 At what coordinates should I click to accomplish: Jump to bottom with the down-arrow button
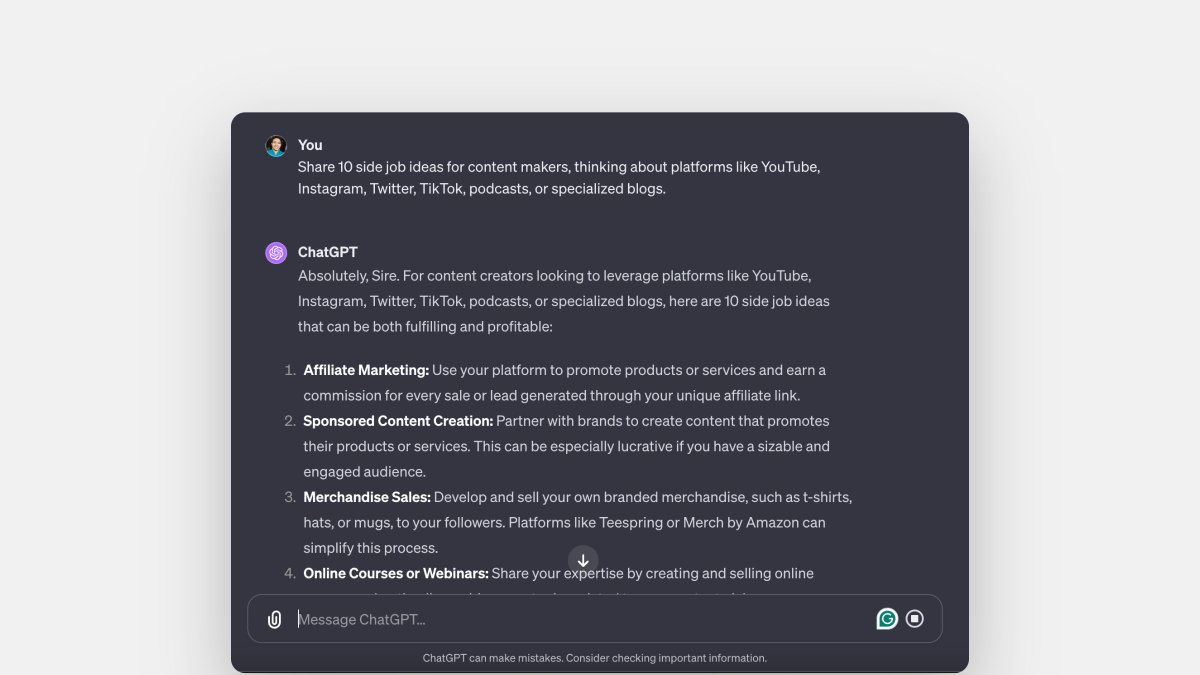[583, 561]
